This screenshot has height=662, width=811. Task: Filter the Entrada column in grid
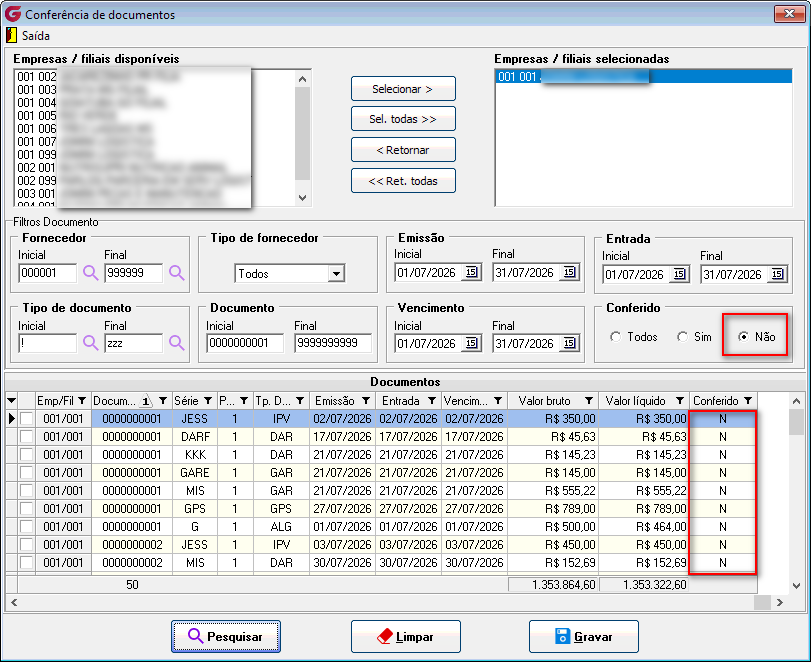(x=431, y=401)
